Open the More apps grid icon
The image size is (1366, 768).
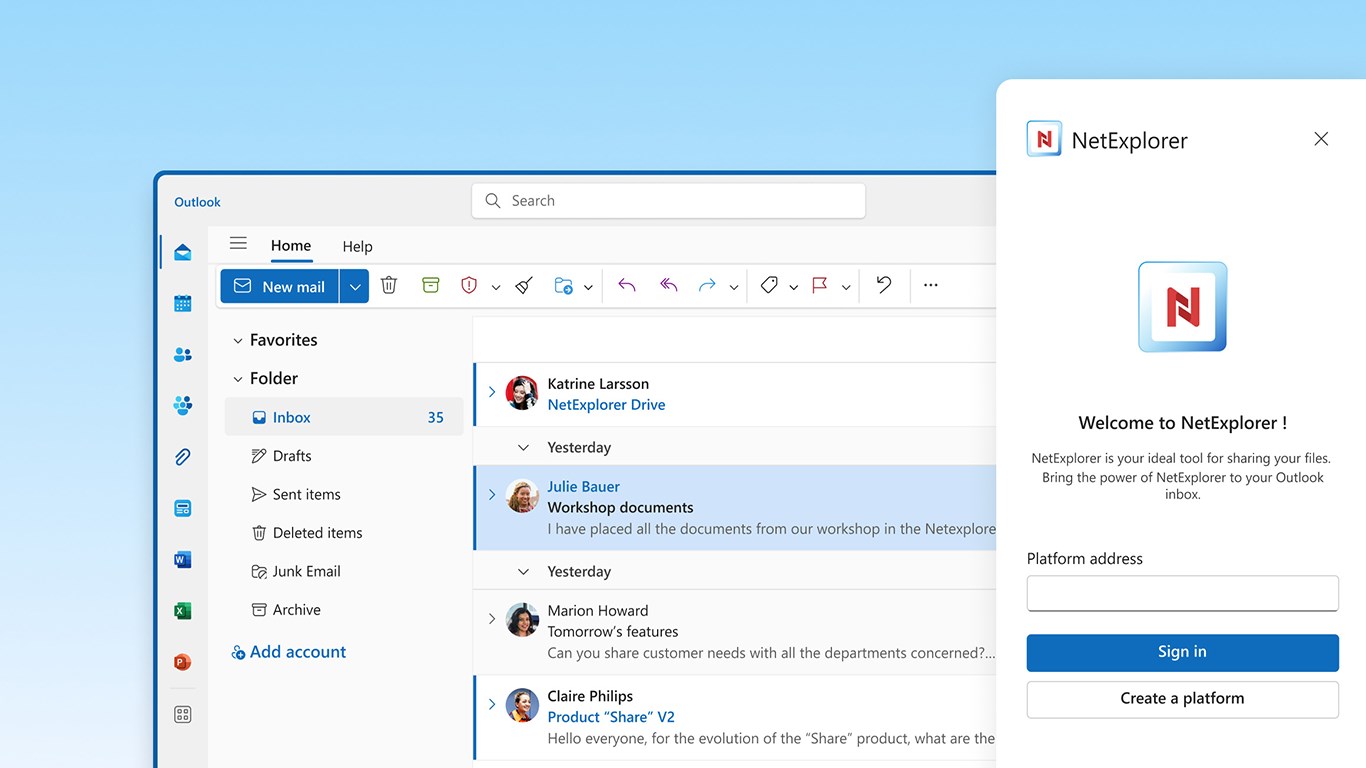(182, 714)
